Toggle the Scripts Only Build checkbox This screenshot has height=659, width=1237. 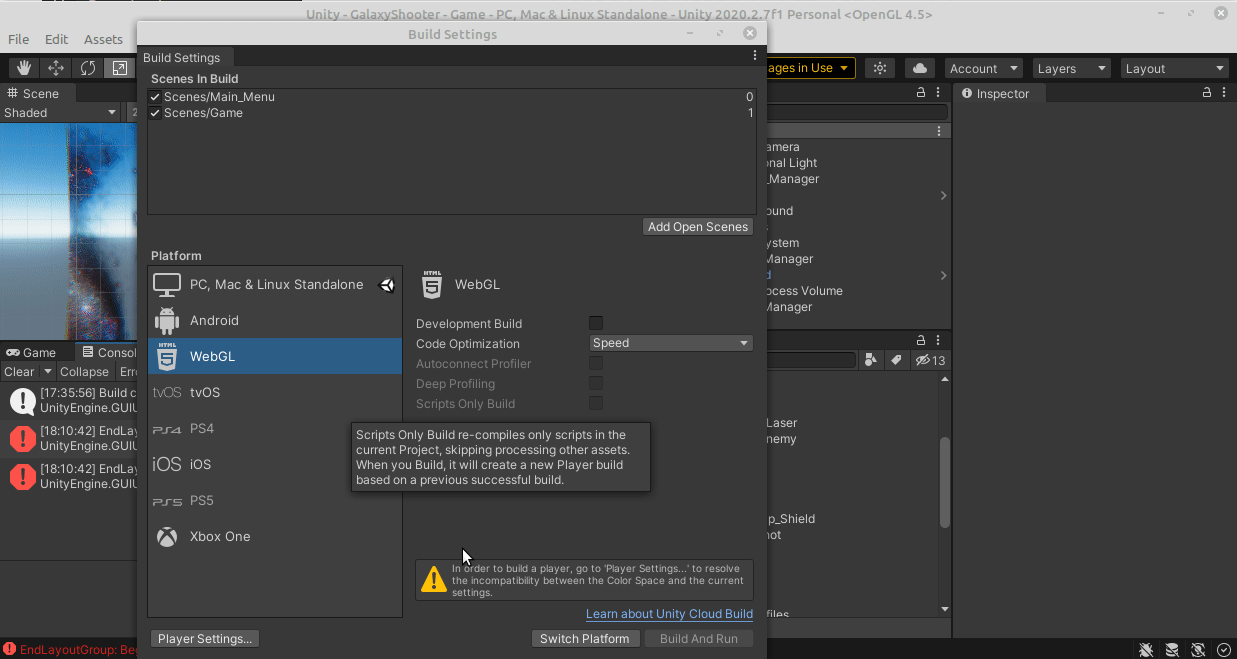pos(596,403)
